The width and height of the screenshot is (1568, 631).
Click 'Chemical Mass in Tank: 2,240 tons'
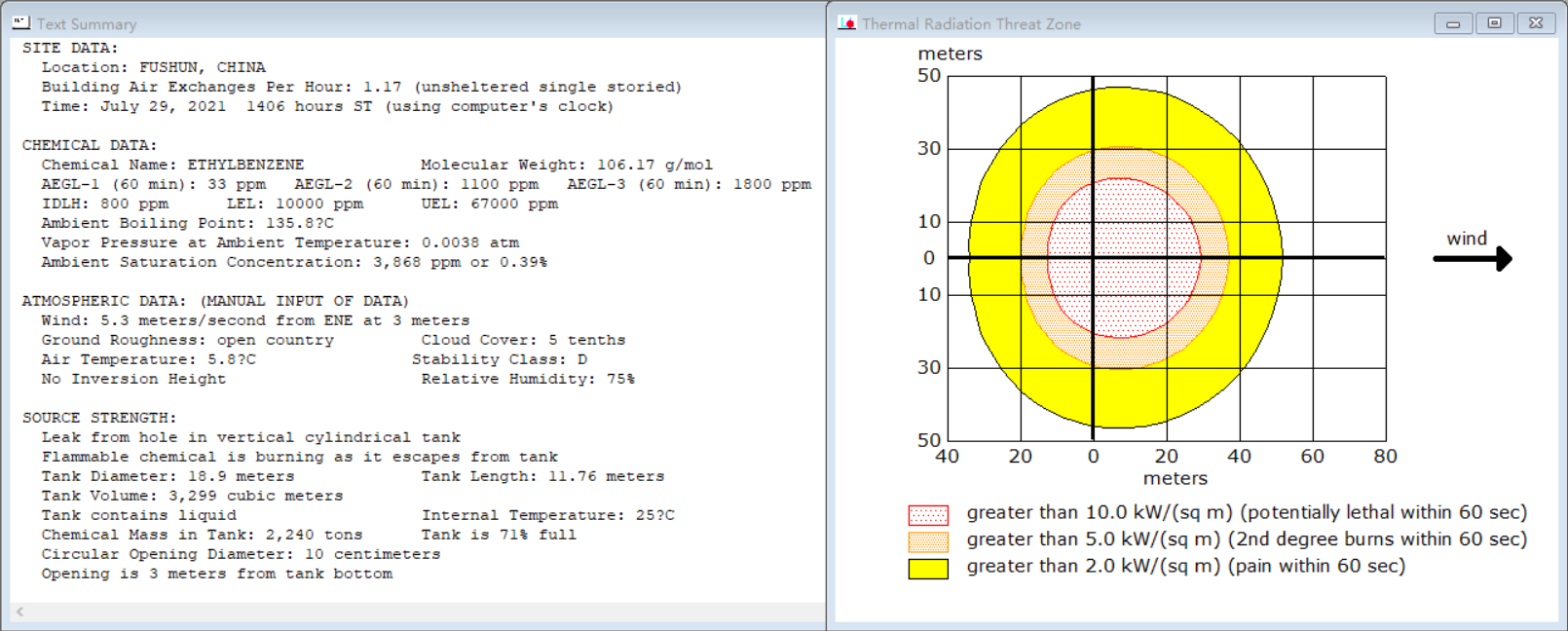point(202,535)
